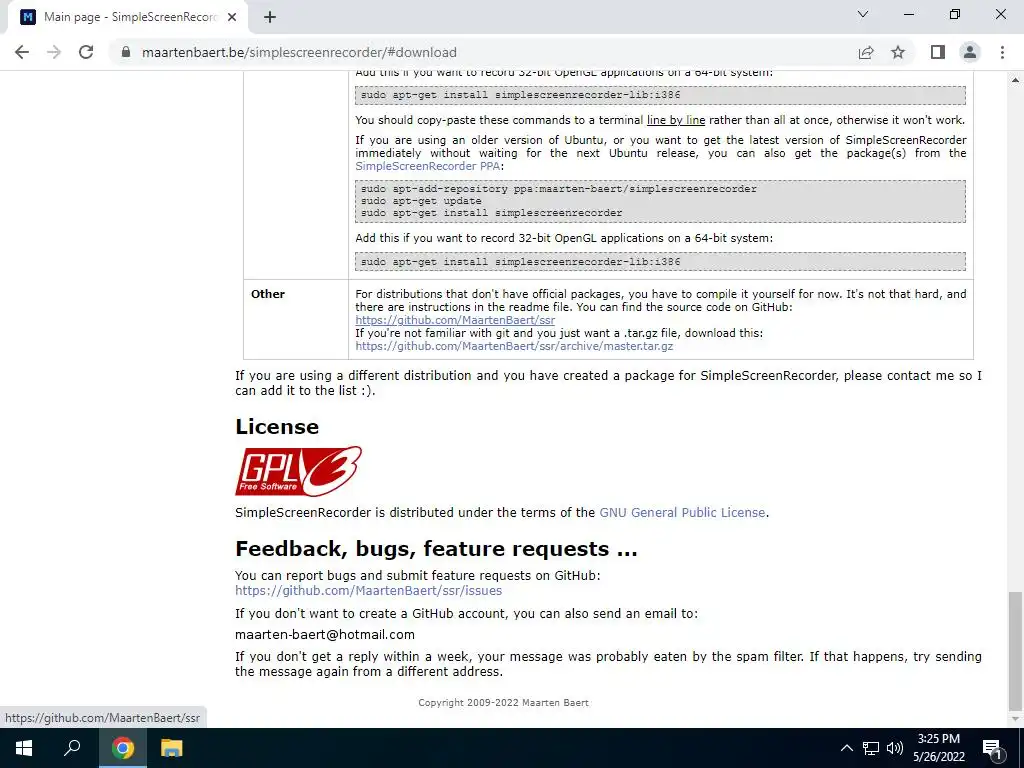Open File Explorer from the taskbar

[x=172, y=748]
